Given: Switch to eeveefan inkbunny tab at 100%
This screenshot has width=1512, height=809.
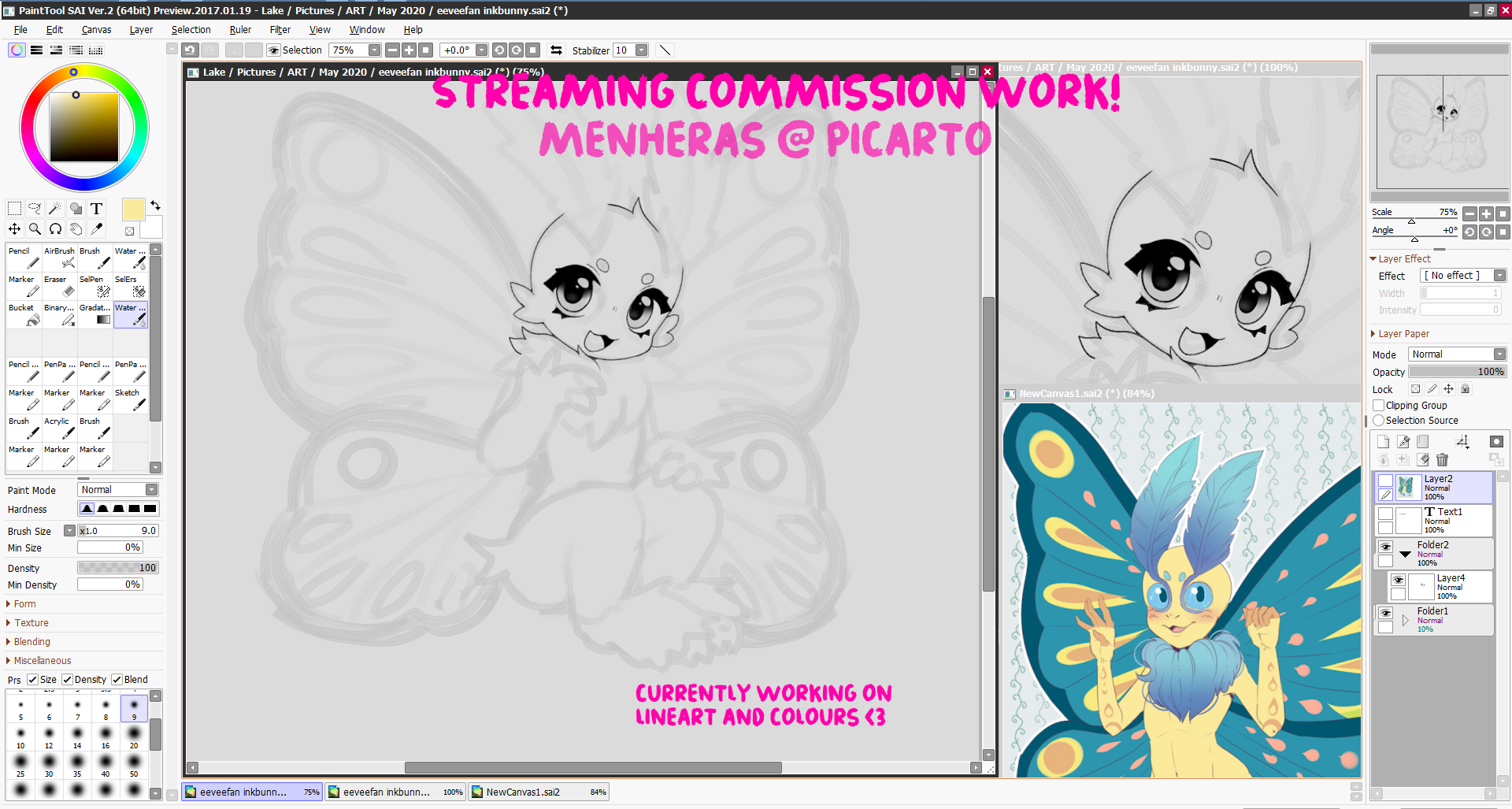Looking at the screenshot, I should point(395,792).
